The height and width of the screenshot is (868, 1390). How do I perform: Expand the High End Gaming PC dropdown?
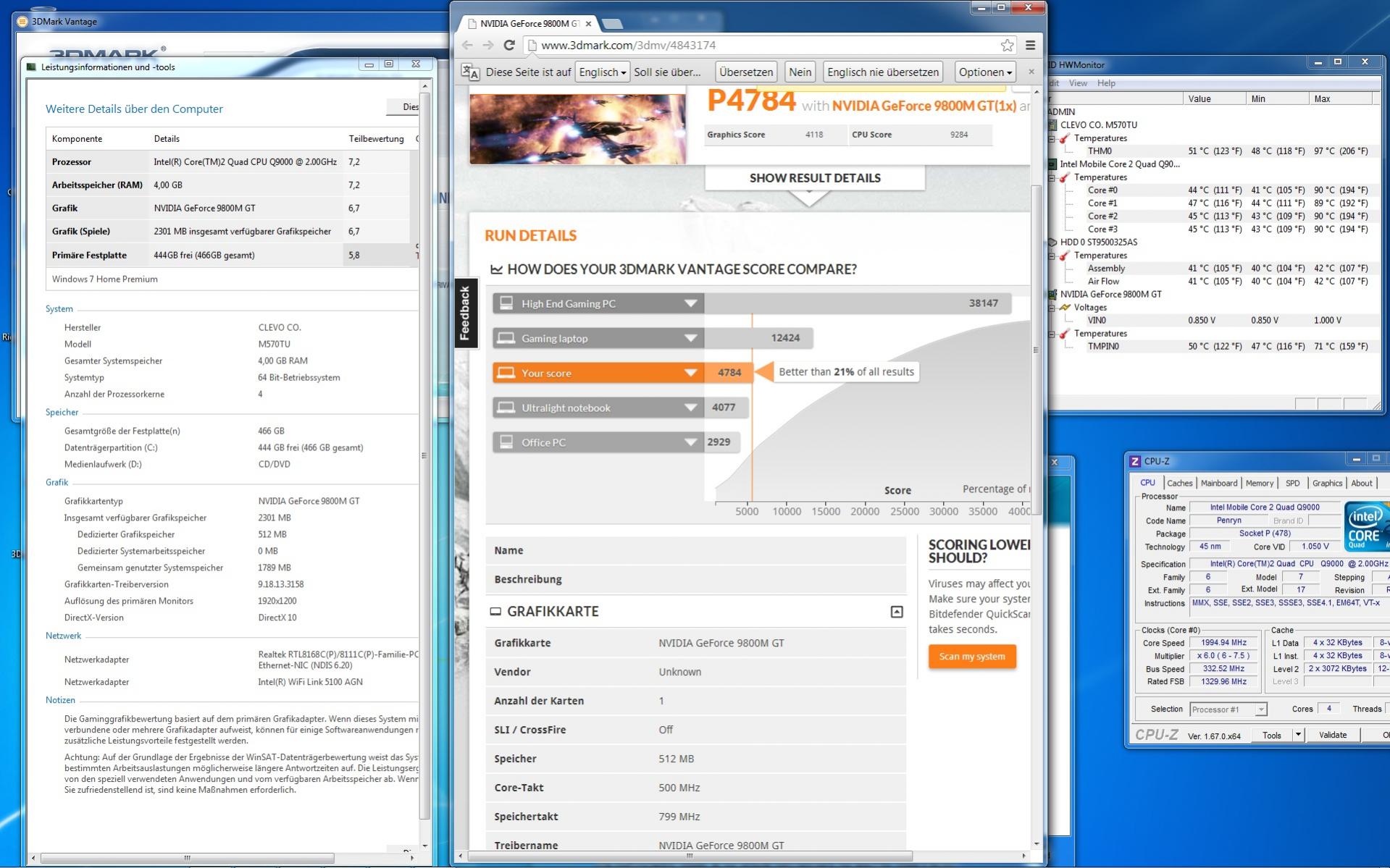coord(691,303)
